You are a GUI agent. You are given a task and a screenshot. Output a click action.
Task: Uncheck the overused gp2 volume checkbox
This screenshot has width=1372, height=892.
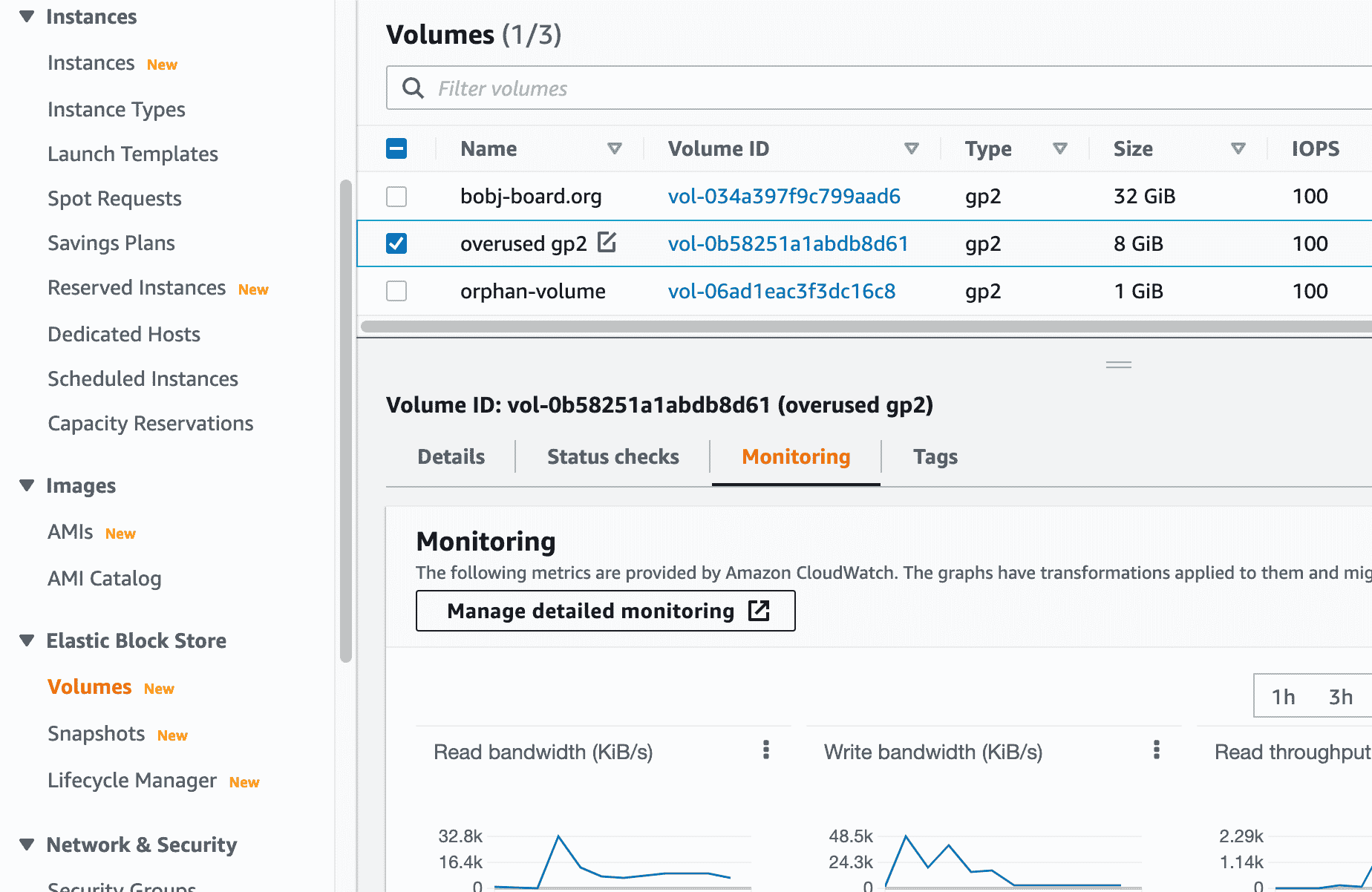click(x=396, y=243)
